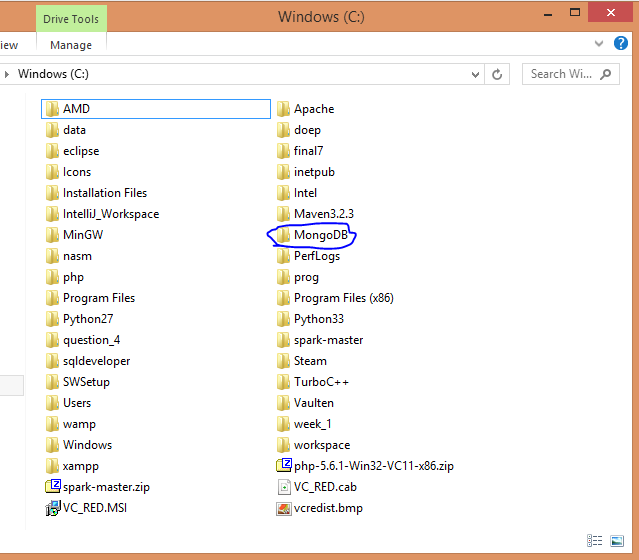Select the php folder name
The height and width of the screenshot is (560, 639).
point(73,278)
